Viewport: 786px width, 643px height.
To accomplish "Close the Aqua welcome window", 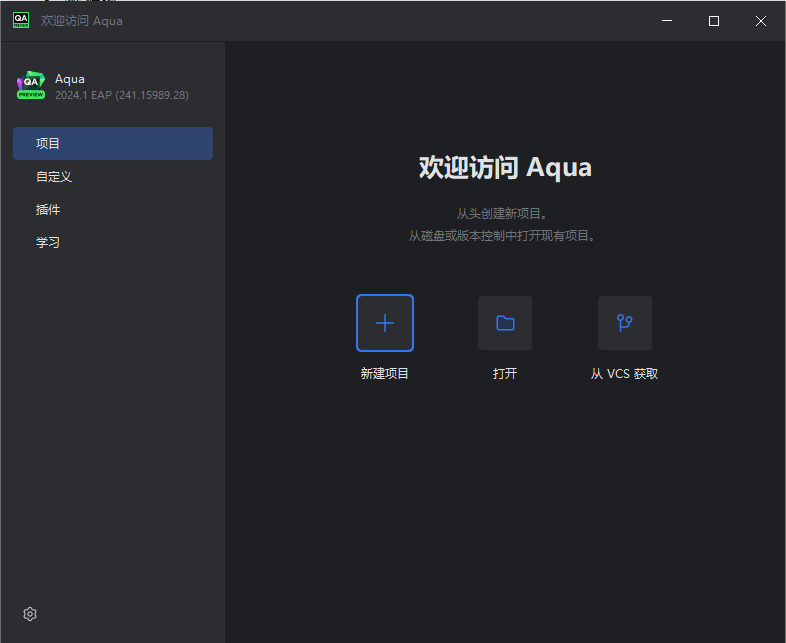I will (x=761, y=21).
